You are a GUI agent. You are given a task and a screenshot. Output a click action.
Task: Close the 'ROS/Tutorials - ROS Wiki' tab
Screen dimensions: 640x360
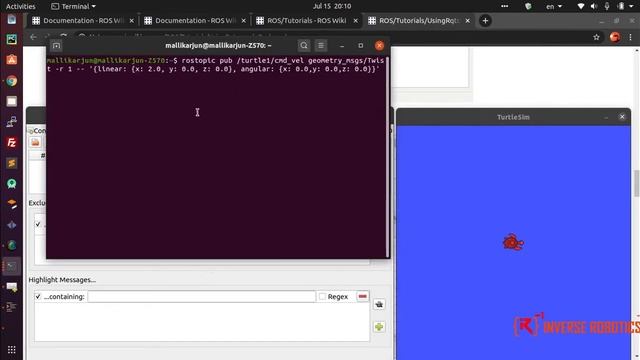pyautogui.click(x=356, y=20)
